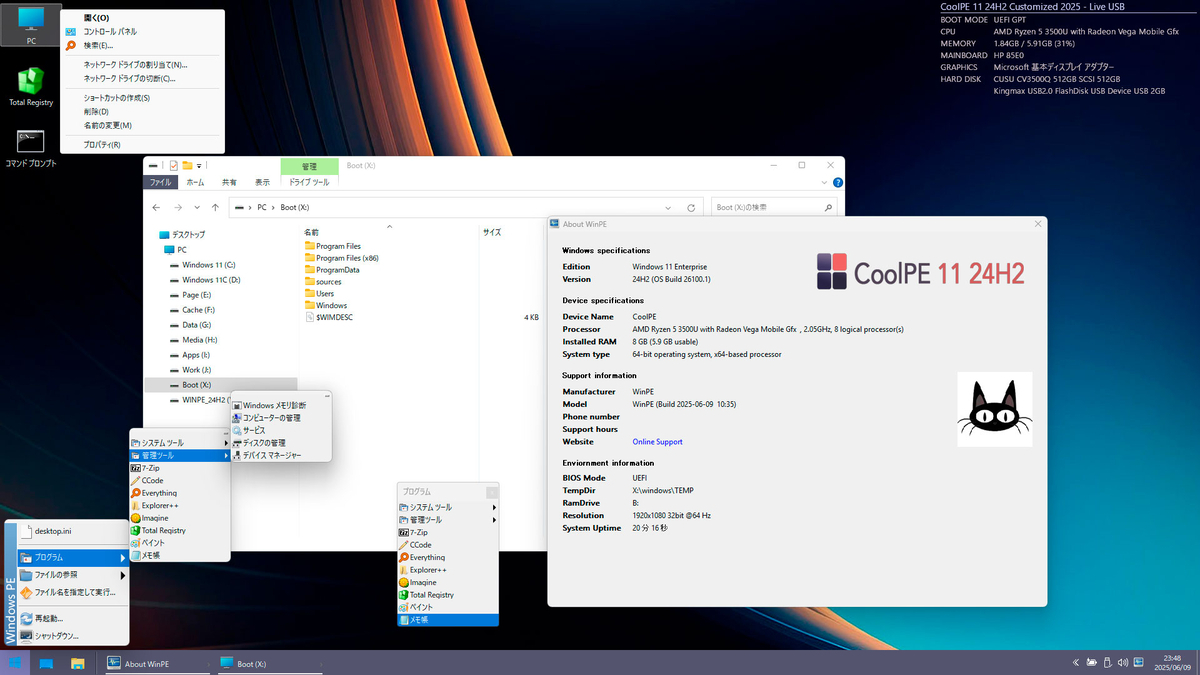Click the rightmost monitor tray icon beside clock
1200x675 pixels.
coord(1139,662)
